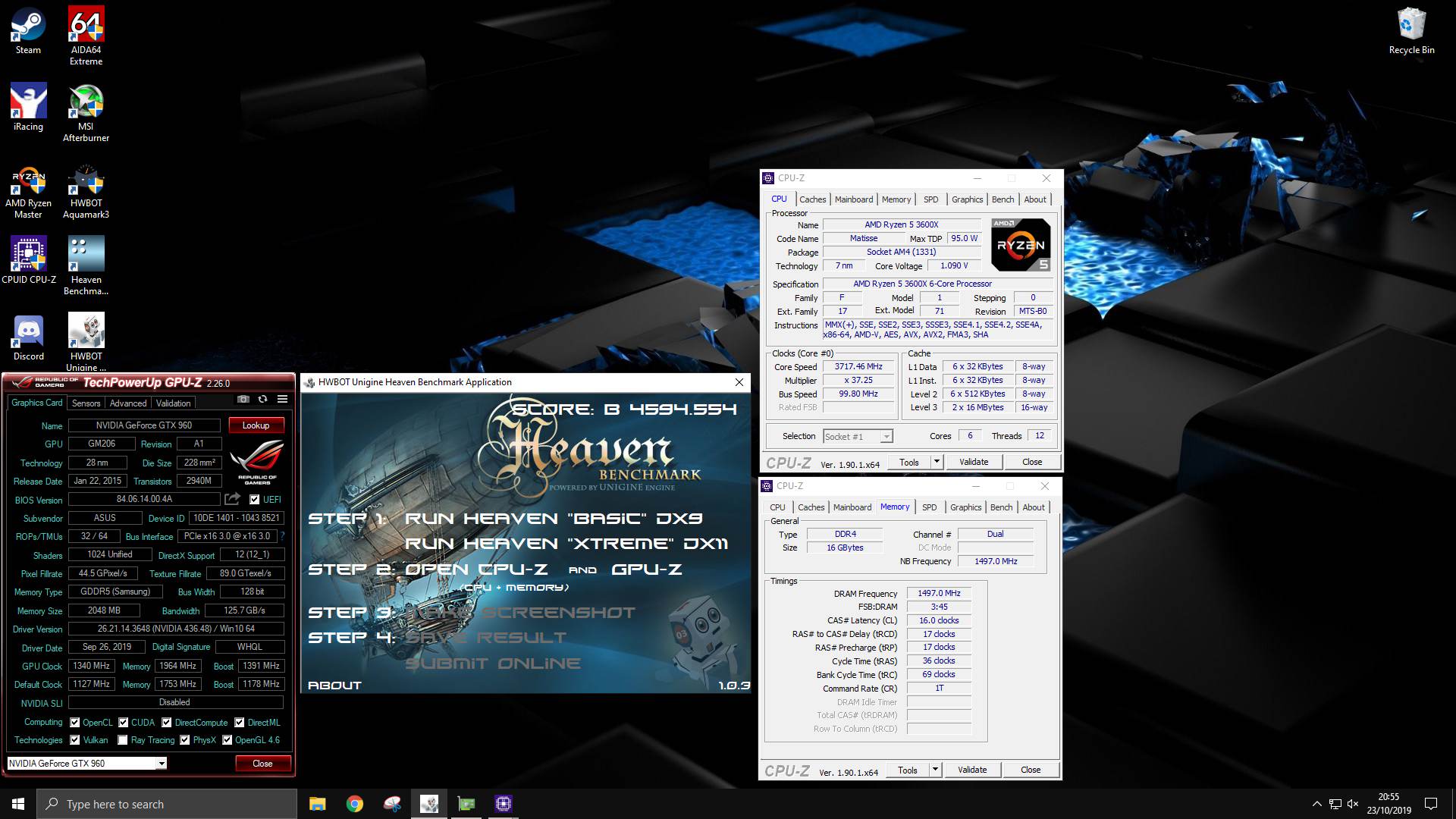Click Run Heaven "Basic" DX9
The height and width of the screenshot is (819, 1456).
coord(554,519)
